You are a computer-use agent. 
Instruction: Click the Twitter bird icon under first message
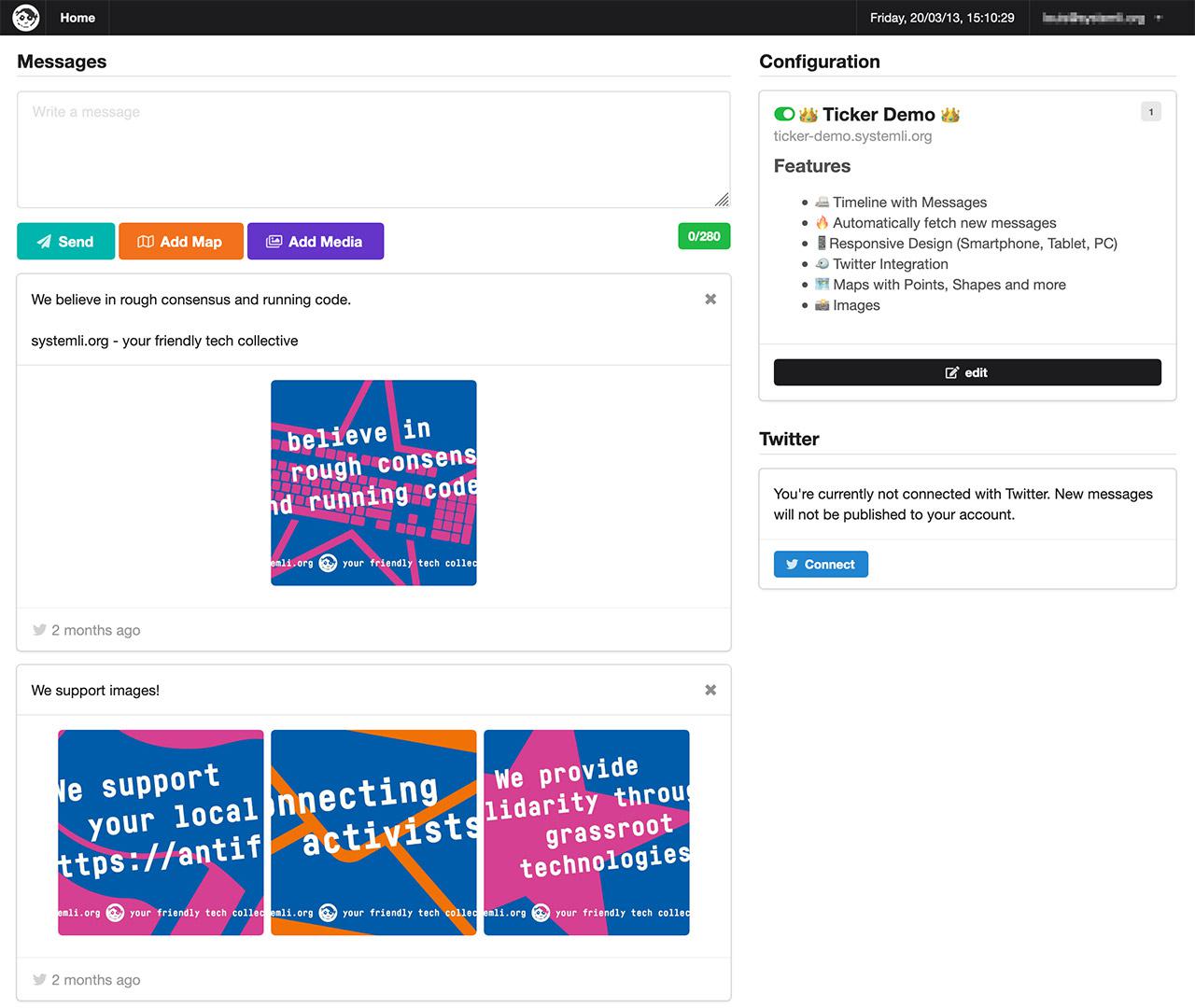tap(39, 630)
